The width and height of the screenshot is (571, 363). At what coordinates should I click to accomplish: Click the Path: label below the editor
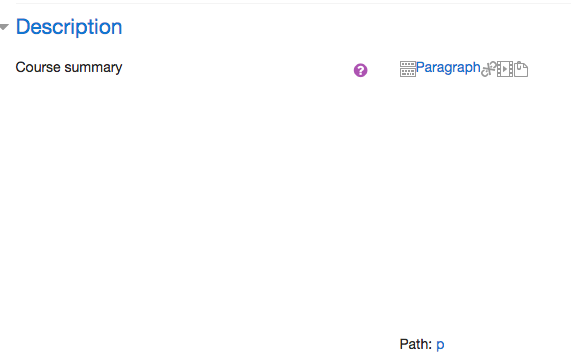tap(416, 344)
